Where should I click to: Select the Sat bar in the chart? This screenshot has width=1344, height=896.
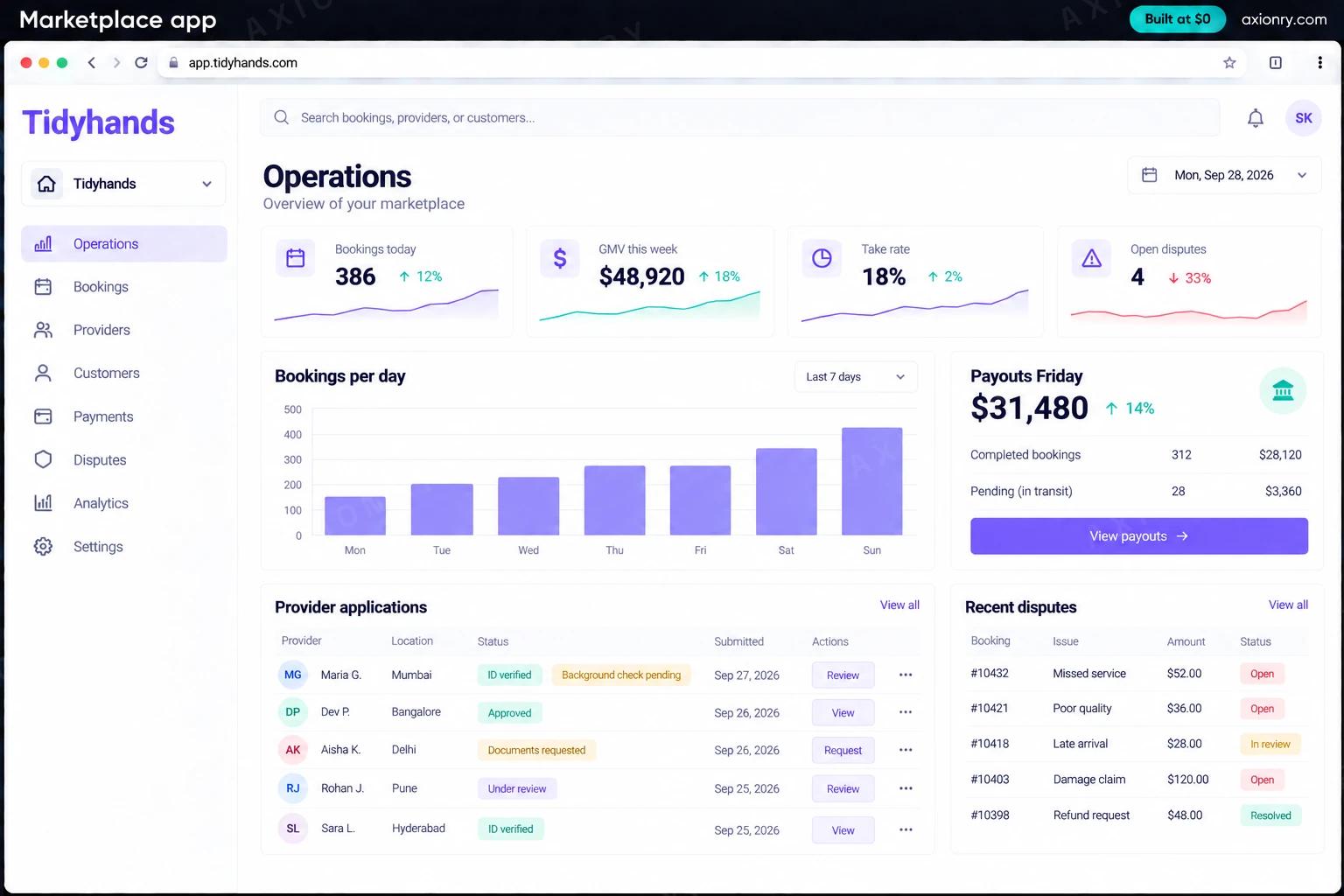click(x=786, y=492)
